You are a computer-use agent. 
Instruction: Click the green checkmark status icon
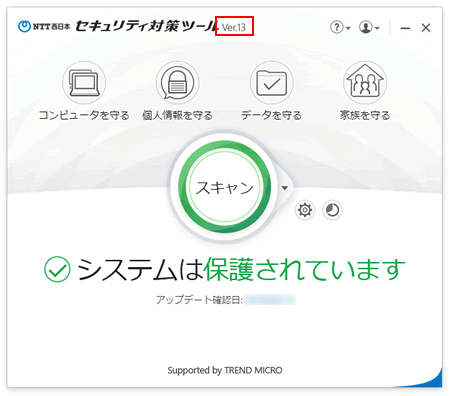(x=57, y=269)
